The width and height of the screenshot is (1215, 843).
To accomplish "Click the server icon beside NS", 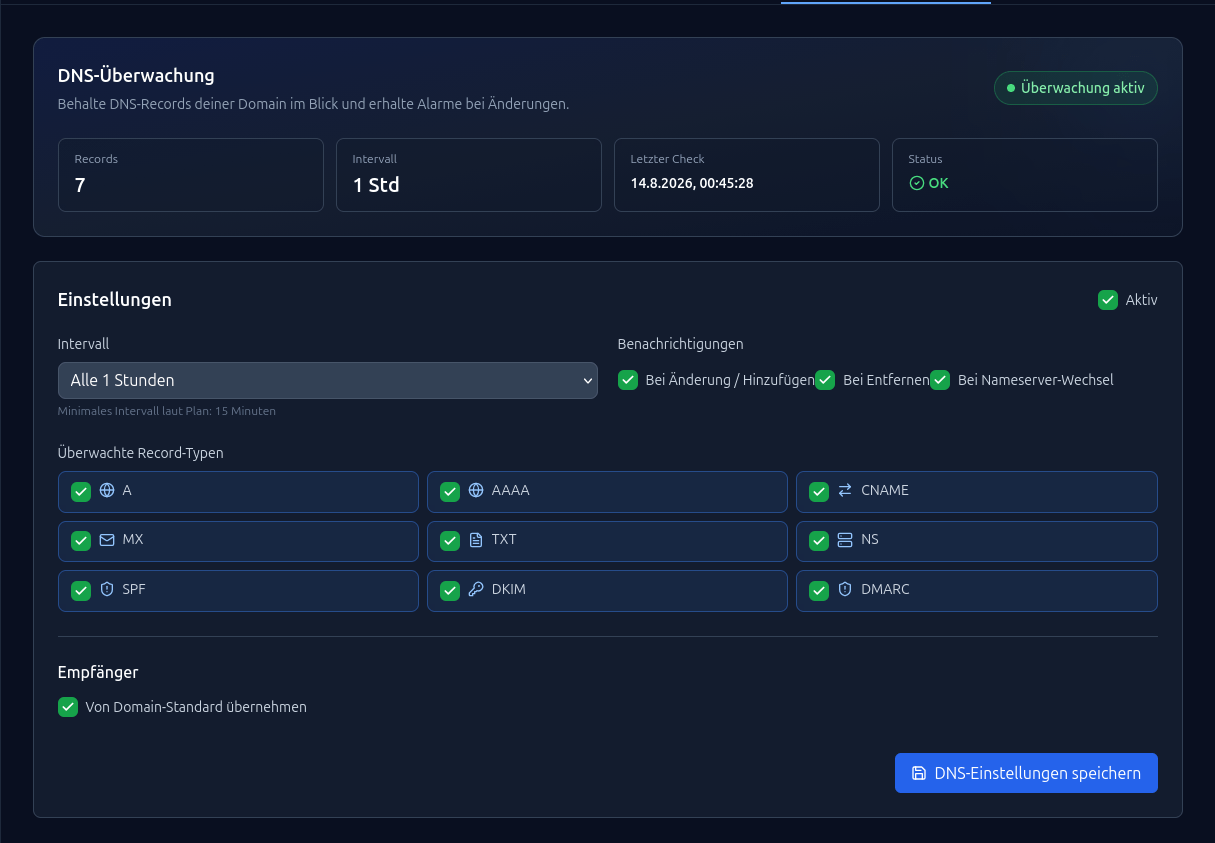I will click(x=845, y=540).
